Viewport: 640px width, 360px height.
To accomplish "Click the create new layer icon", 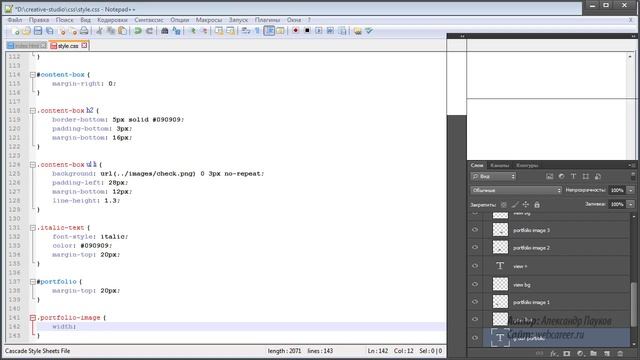I will click(607, 353).
